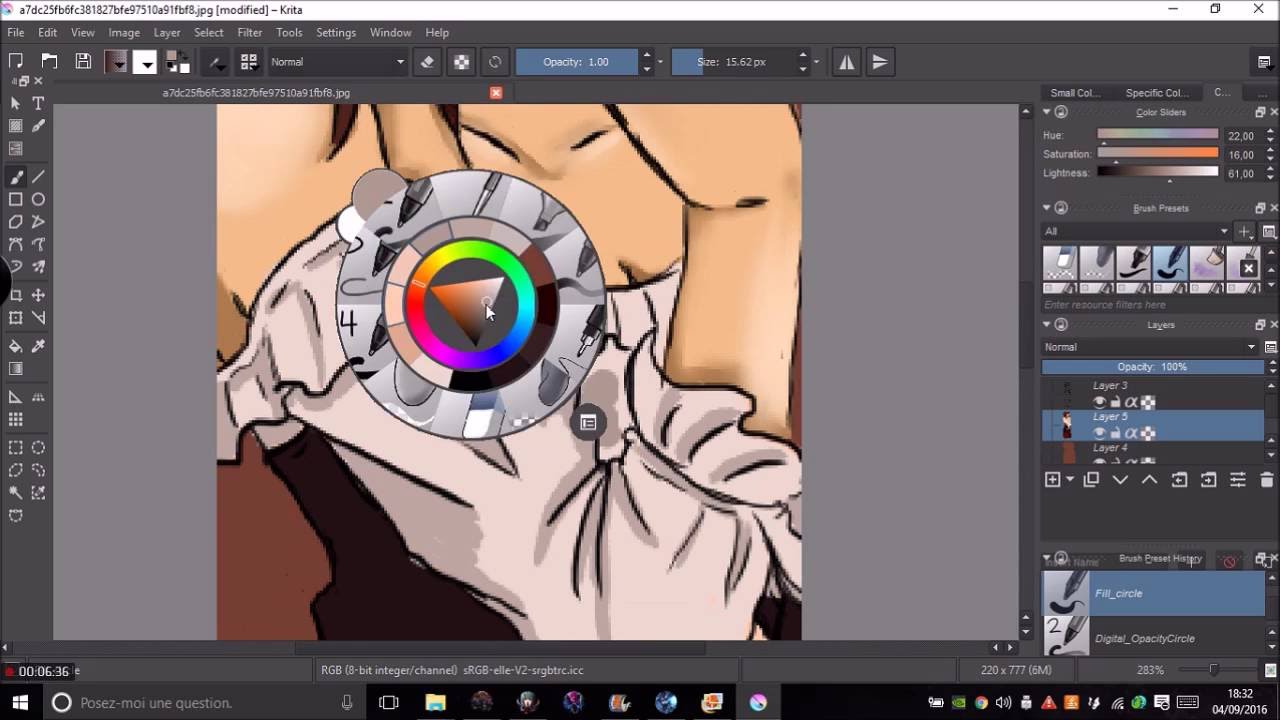Delete the selected layer with trash icon

tap(1267, 480)
